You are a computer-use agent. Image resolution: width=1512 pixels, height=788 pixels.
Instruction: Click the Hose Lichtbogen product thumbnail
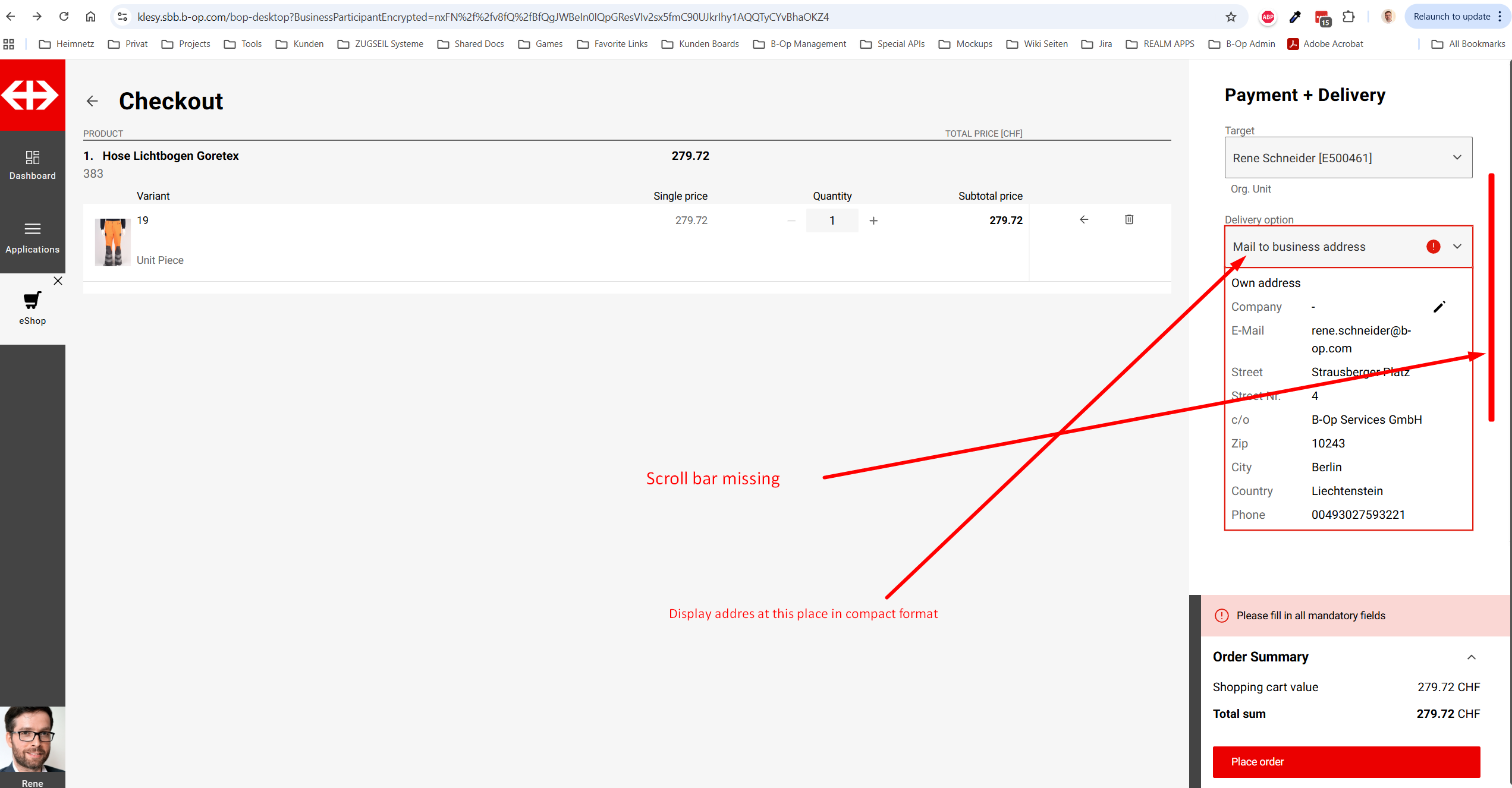pos(112,242)
